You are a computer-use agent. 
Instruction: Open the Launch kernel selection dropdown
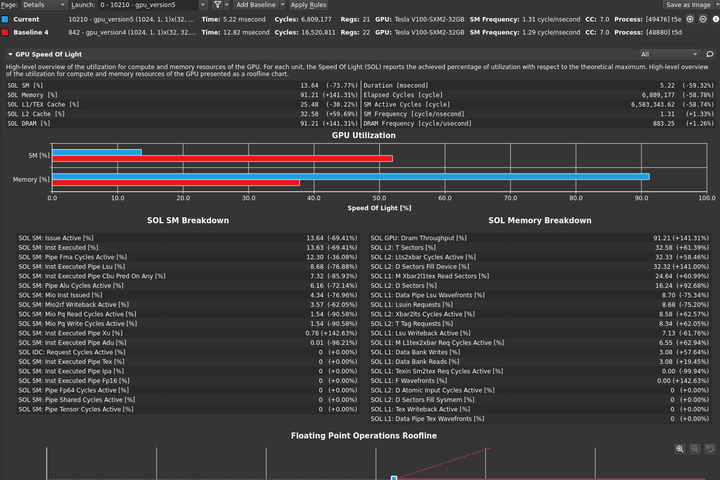[153, 5]
